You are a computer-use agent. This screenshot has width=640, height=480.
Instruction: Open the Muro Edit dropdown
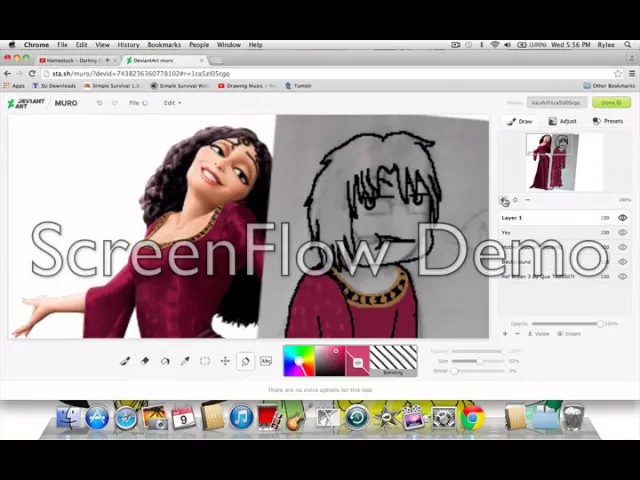click(x=173, y=103)
